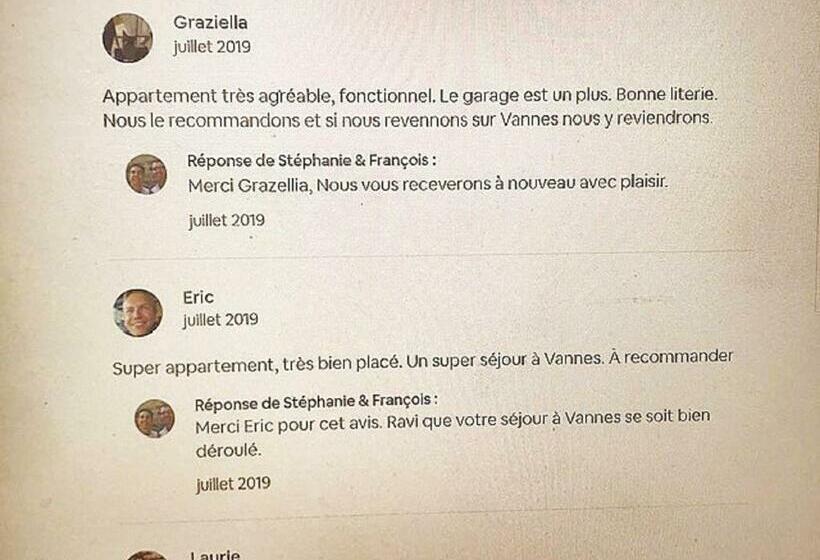This screenshot has height=560, width=820.
Task: Click the line starting 'Nous le recommandons'
Action: (x=408, y=119)
